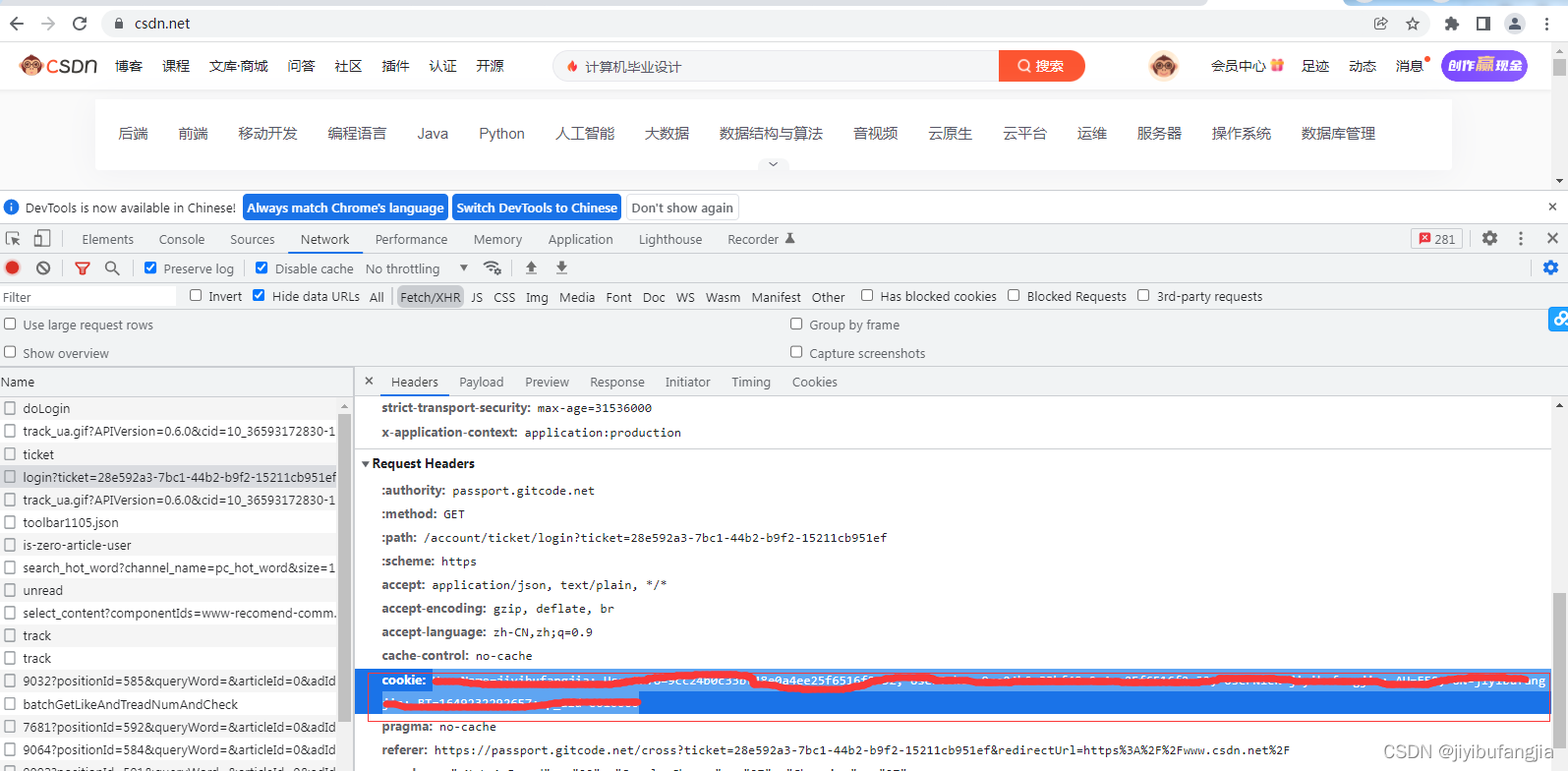Export HAR file download arrow
This screenshot has height=771, width=1568.
(561, 267)
